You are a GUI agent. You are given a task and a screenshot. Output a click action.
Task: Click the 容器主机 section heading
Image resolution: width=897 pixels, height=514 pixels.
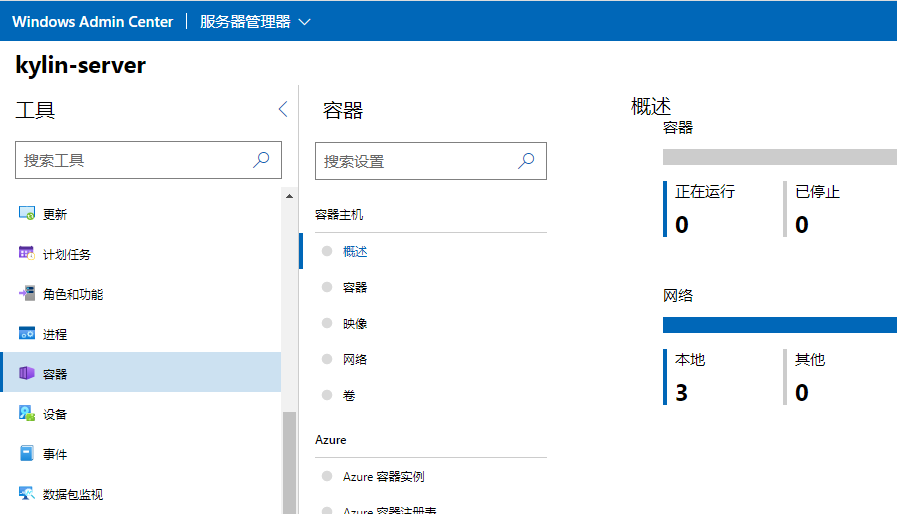(x=339, y=215)
